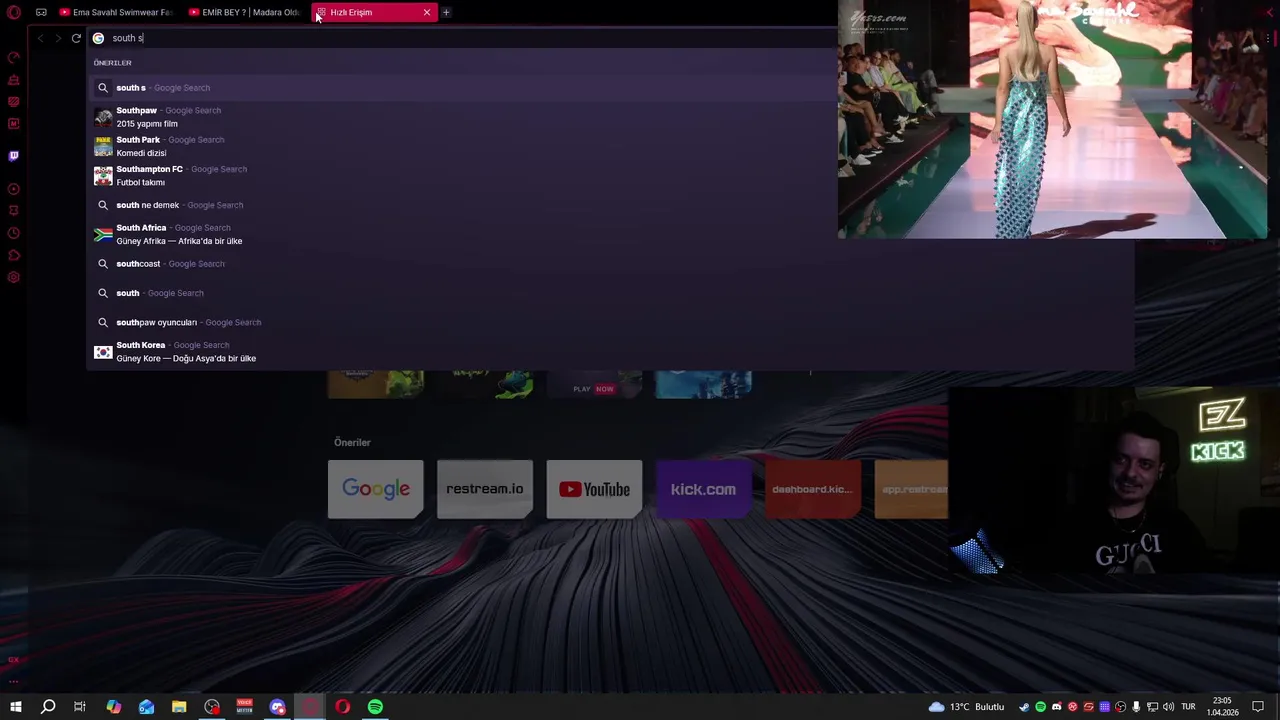Open the Steam tray icon
Viewport: 1280px width, 720px height.
click(1024, 707)
